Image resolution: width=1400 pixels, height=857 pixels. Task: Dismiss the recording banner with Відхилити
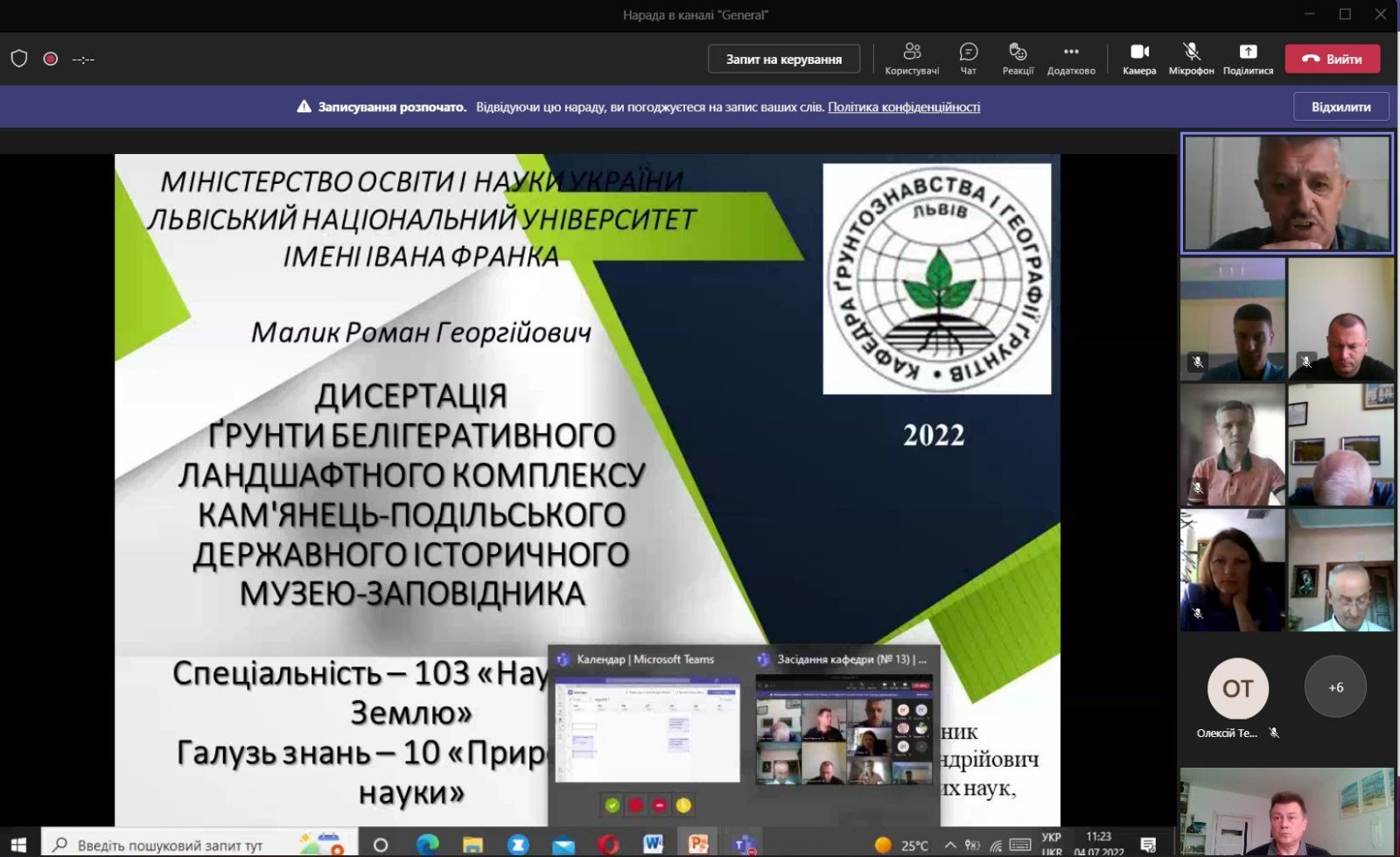point(1340,107)
